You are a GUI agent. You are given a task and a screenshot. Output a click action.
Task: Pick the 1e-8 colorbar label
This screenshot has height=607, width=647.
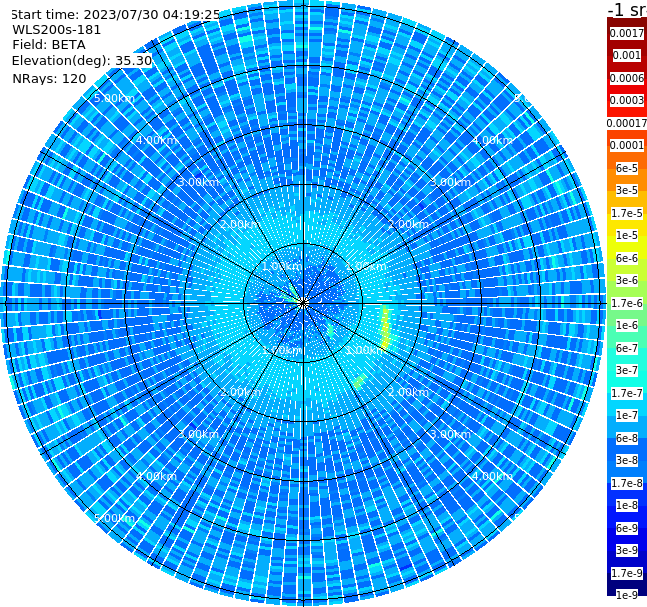coord(627,505)
